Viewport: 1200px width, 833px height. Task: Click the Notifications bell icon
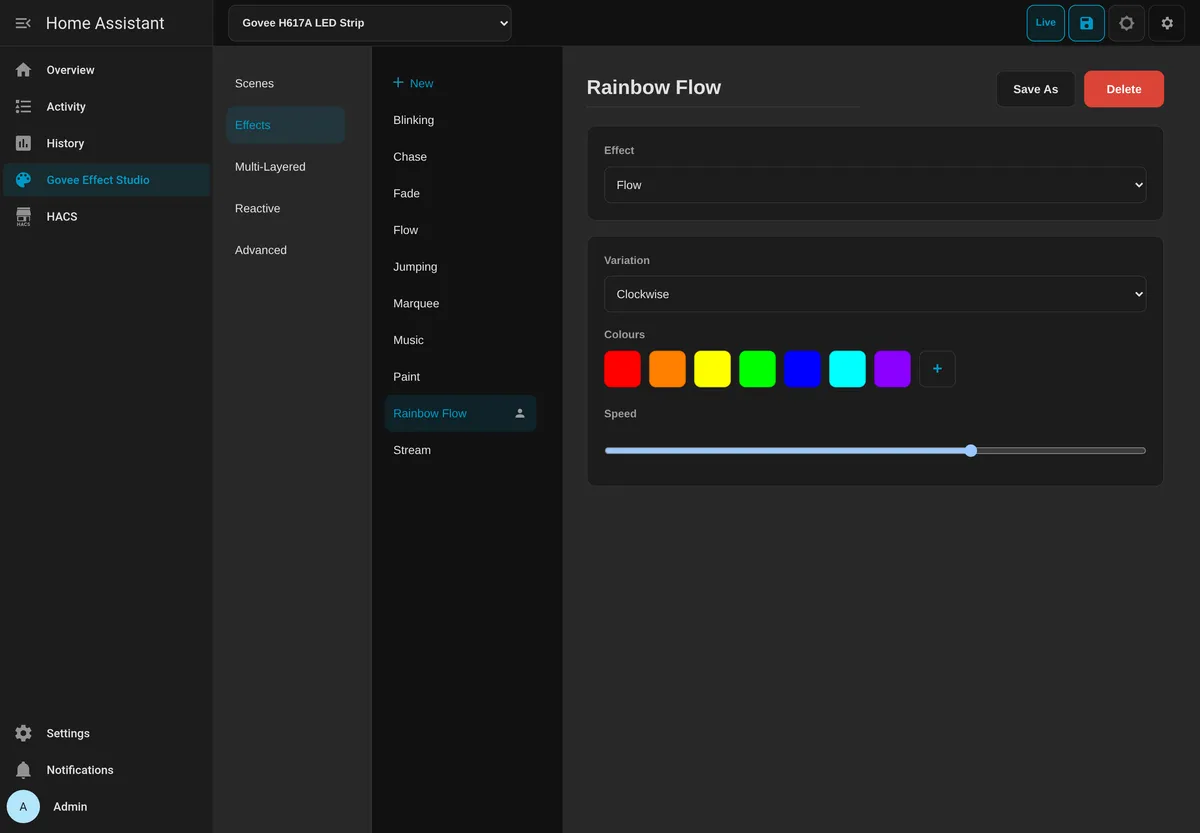point(23,770)
